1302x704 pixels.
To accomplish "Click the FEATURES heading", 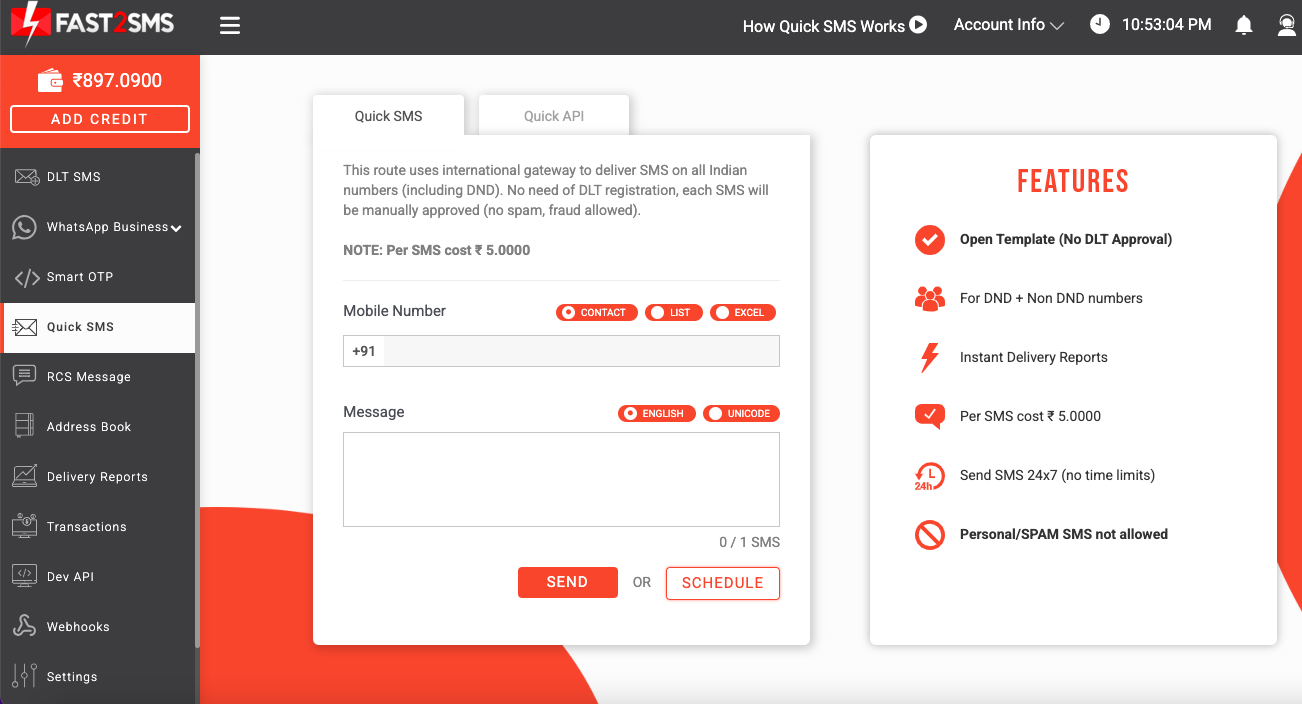I will tap(1073, 181).
